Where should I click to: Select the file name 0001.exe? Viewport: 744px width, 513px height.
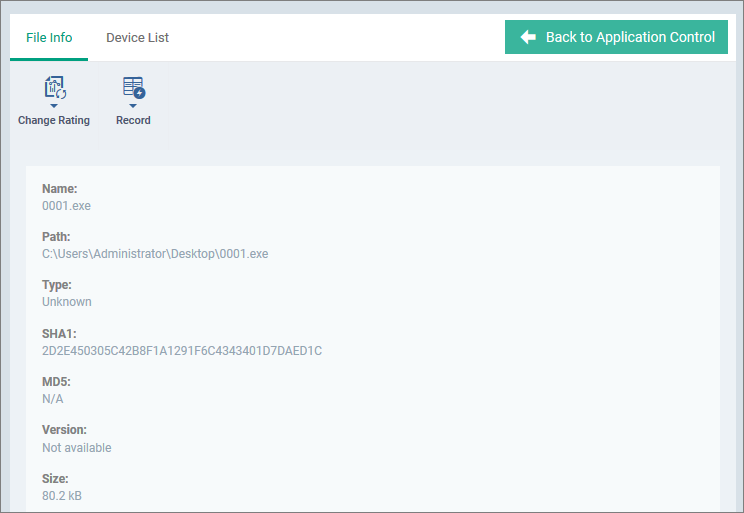[66, 206]
